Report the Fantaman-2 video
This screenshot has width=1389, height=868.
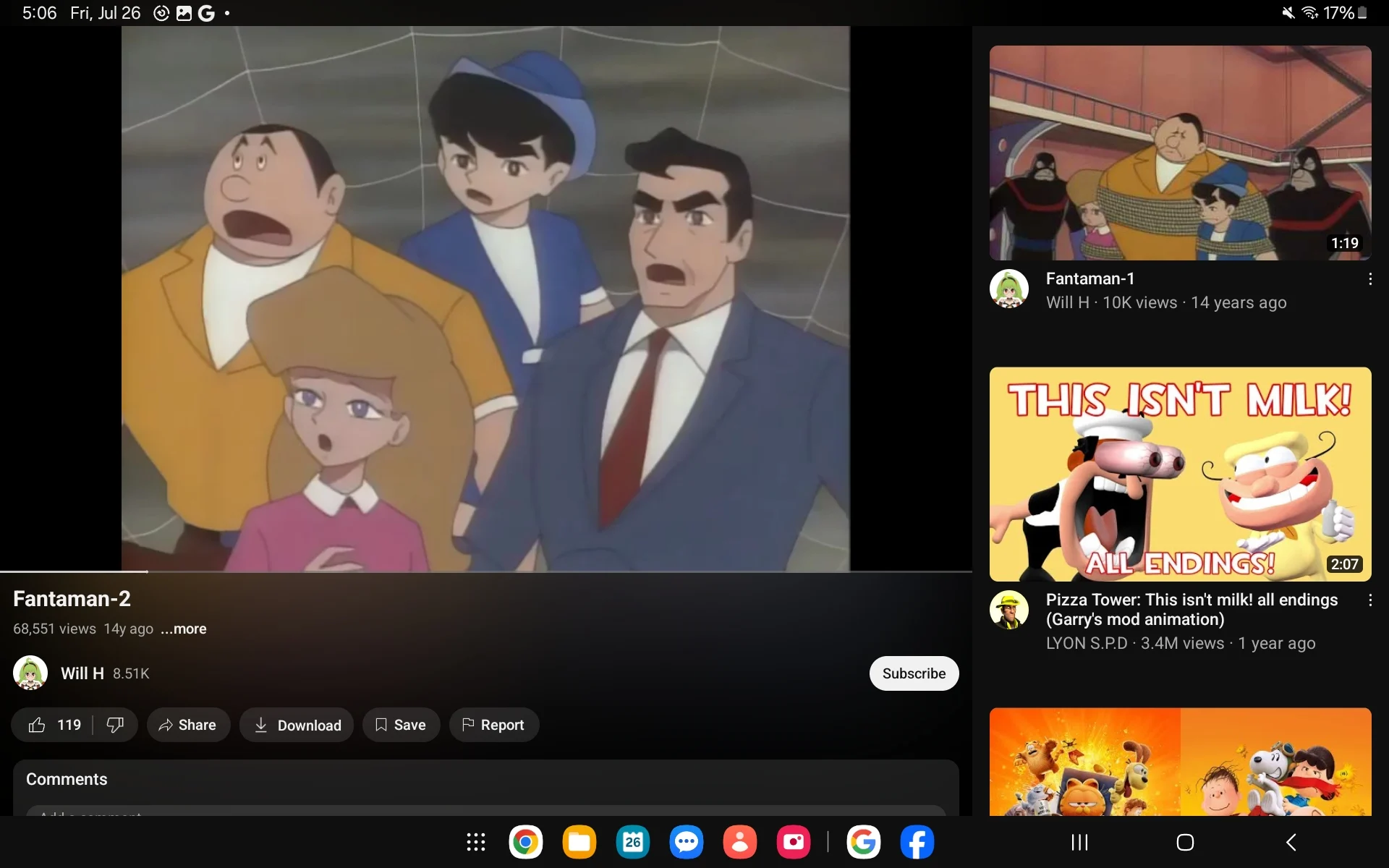[x=494, y=725]
